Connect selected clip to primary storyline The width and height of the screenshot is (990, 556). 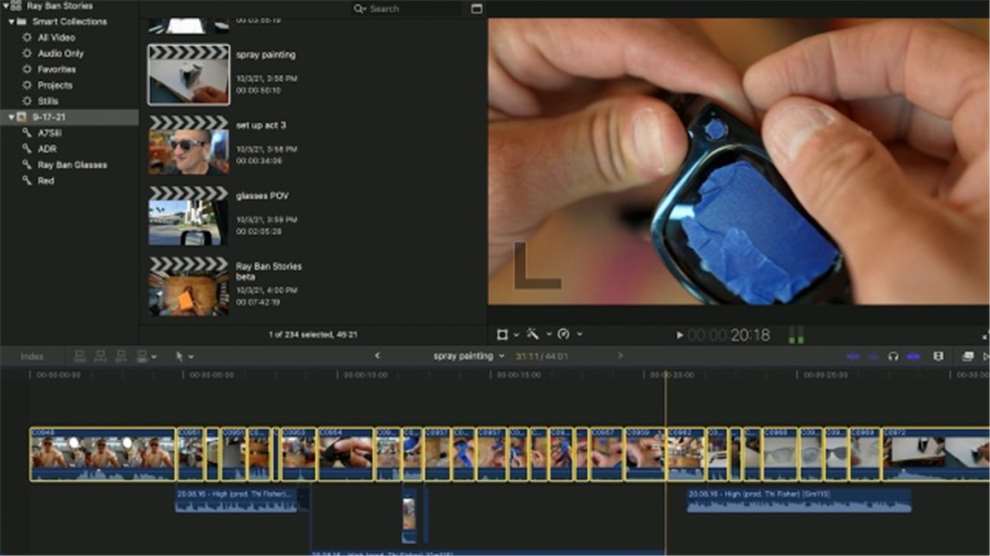(80, 357)
